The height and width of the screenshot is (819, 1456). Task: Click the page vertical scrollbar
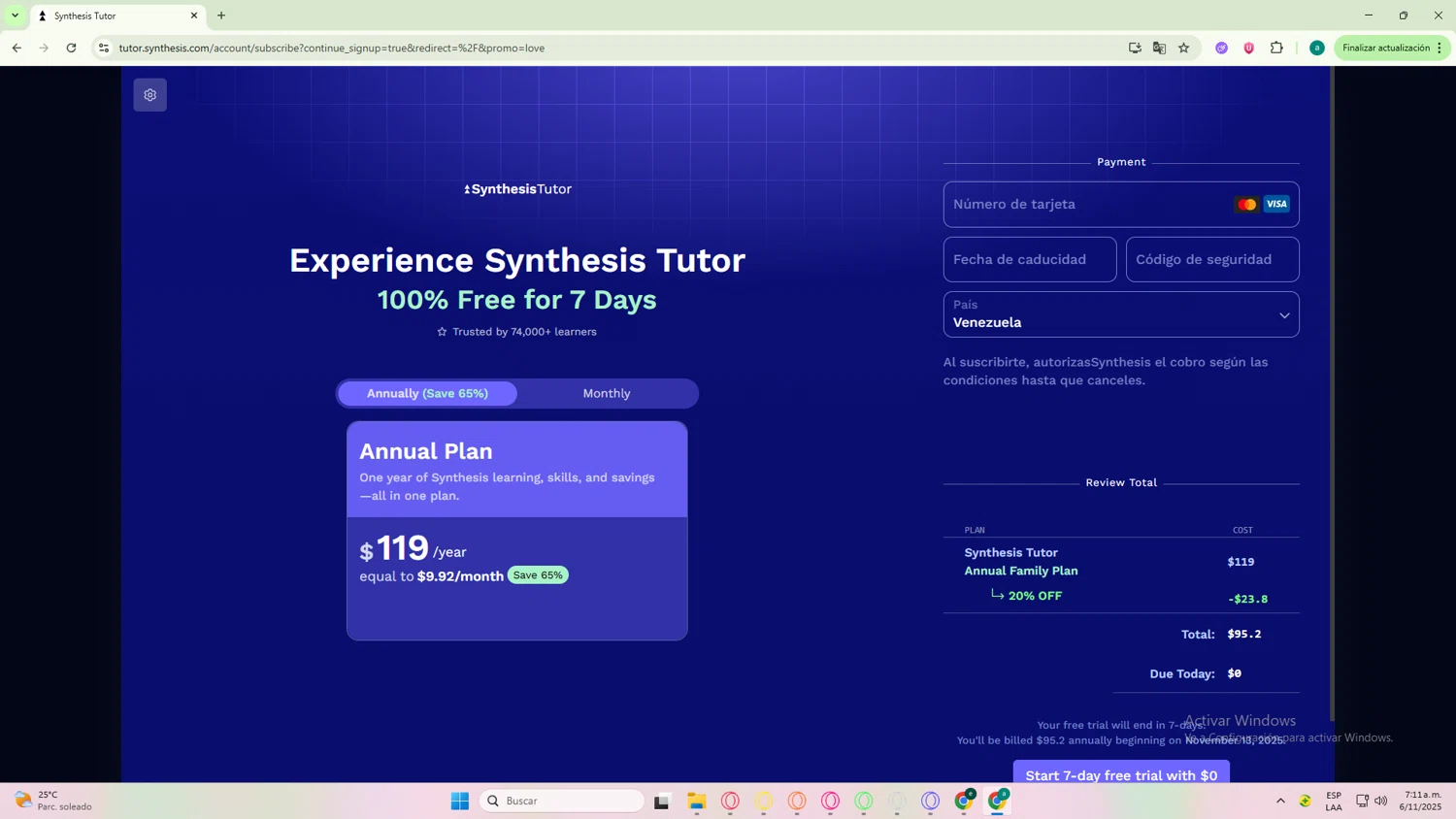pyautogui.click(x=1332, y=393)
